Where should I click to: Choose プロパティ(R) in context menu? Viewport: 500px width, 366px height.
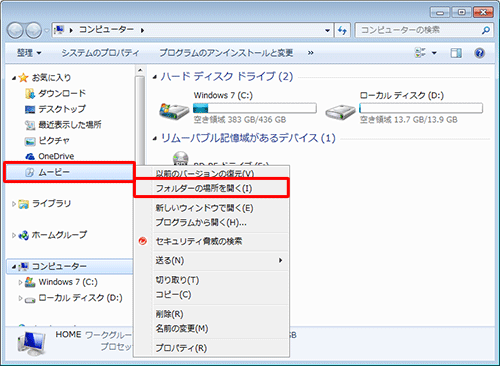pyautogui.click(x=211, y=348)
